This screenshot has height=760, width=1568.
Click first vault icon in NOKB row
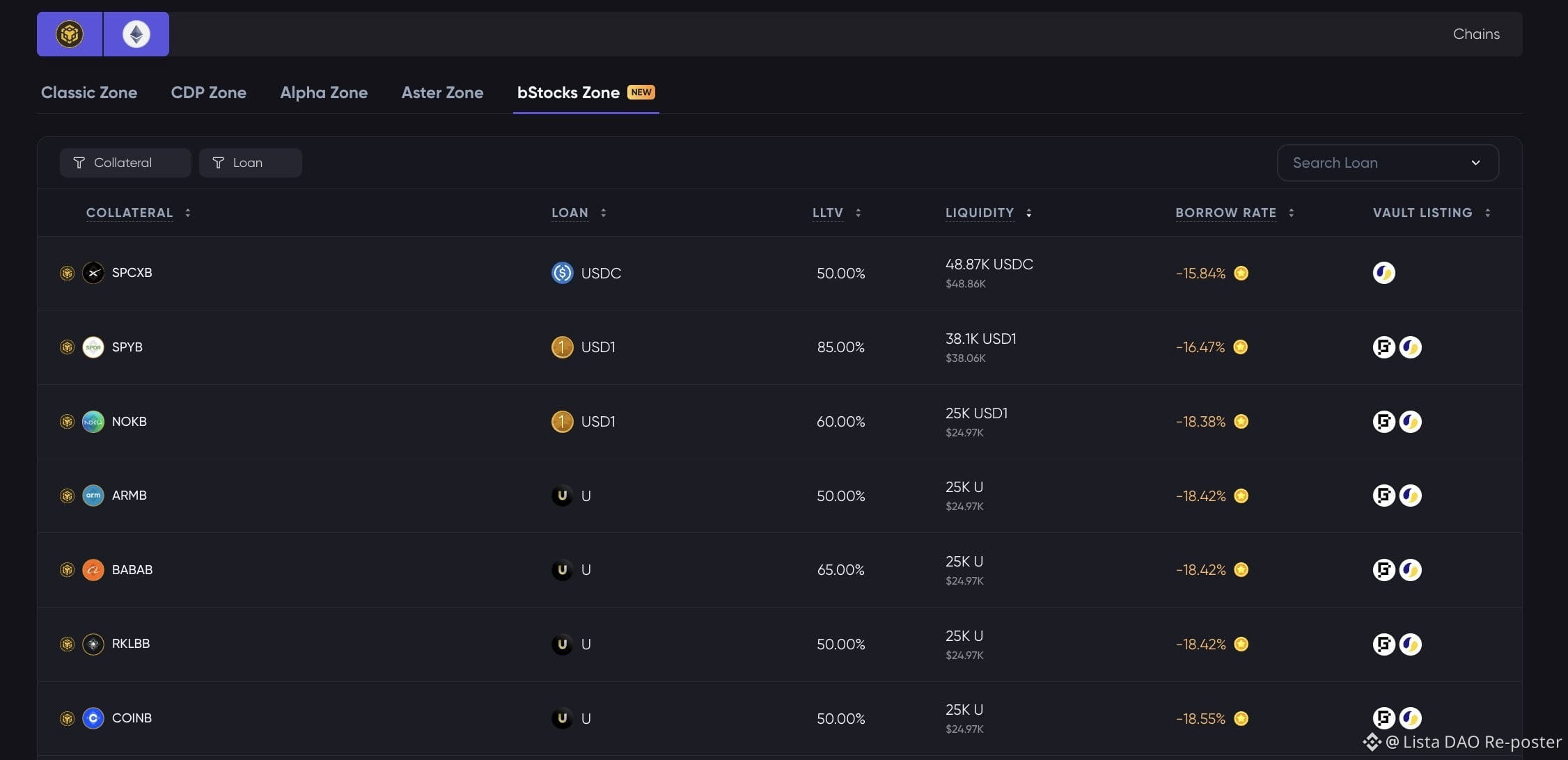point(1384,422)
